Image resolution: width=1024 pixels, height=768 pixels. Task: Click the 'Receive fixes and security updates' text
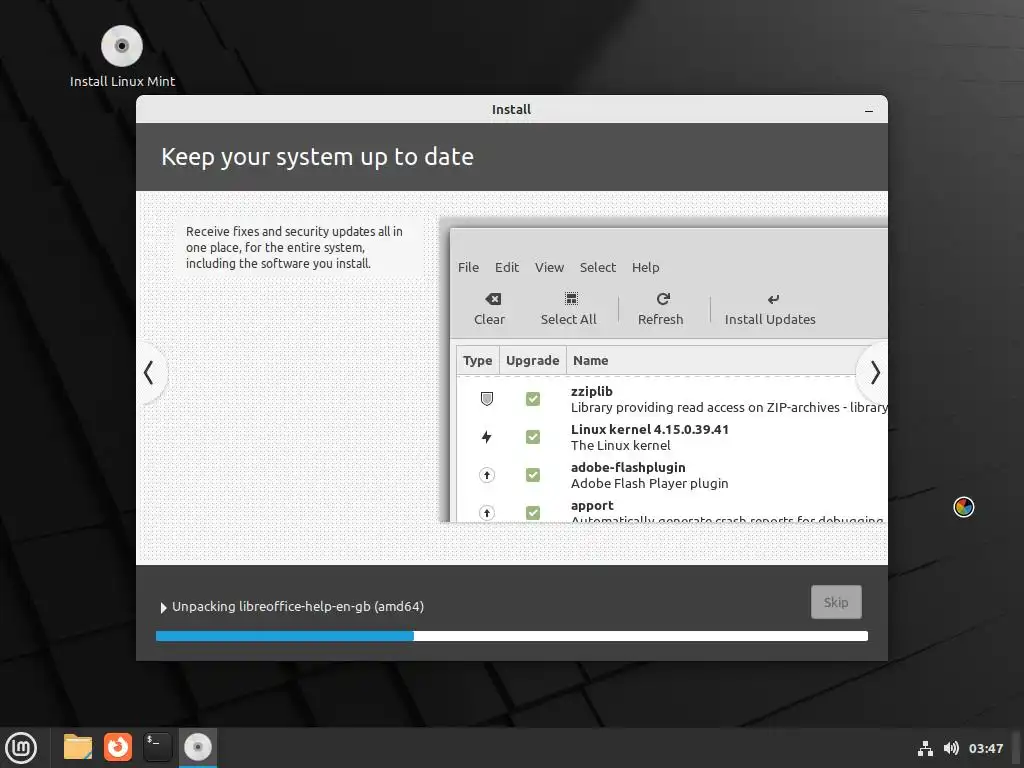pos(294,248)
